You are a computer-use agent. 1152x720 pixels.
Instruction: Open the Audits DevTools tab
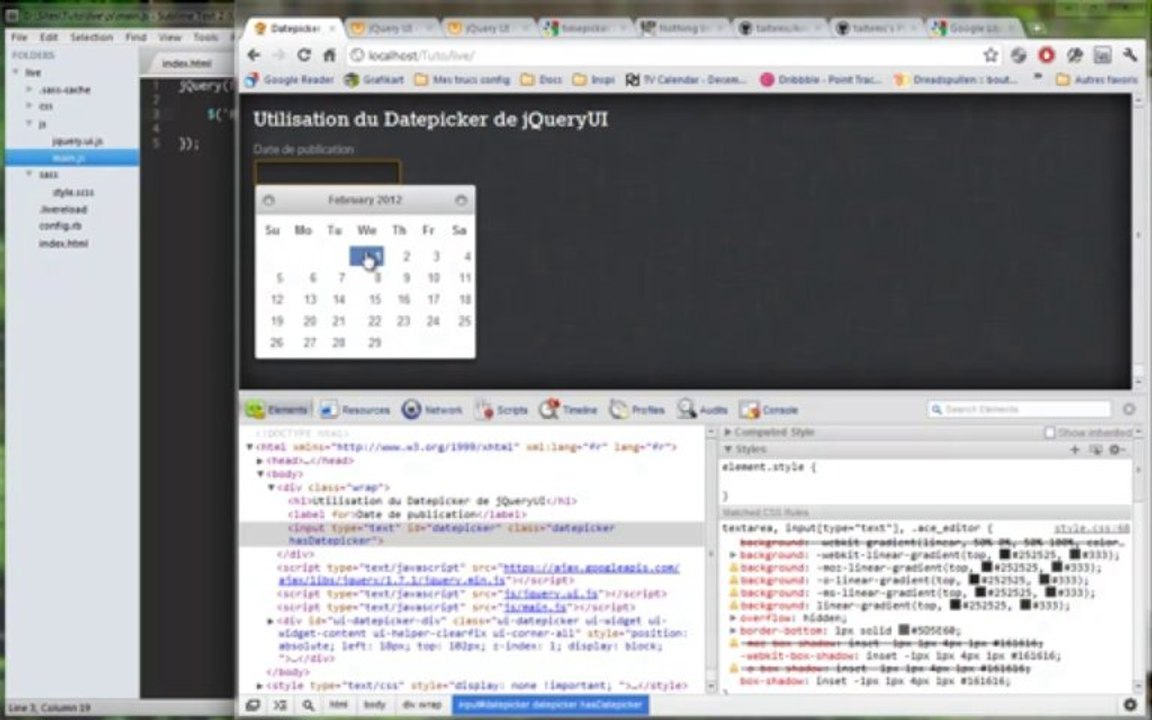tap(703, 410)
